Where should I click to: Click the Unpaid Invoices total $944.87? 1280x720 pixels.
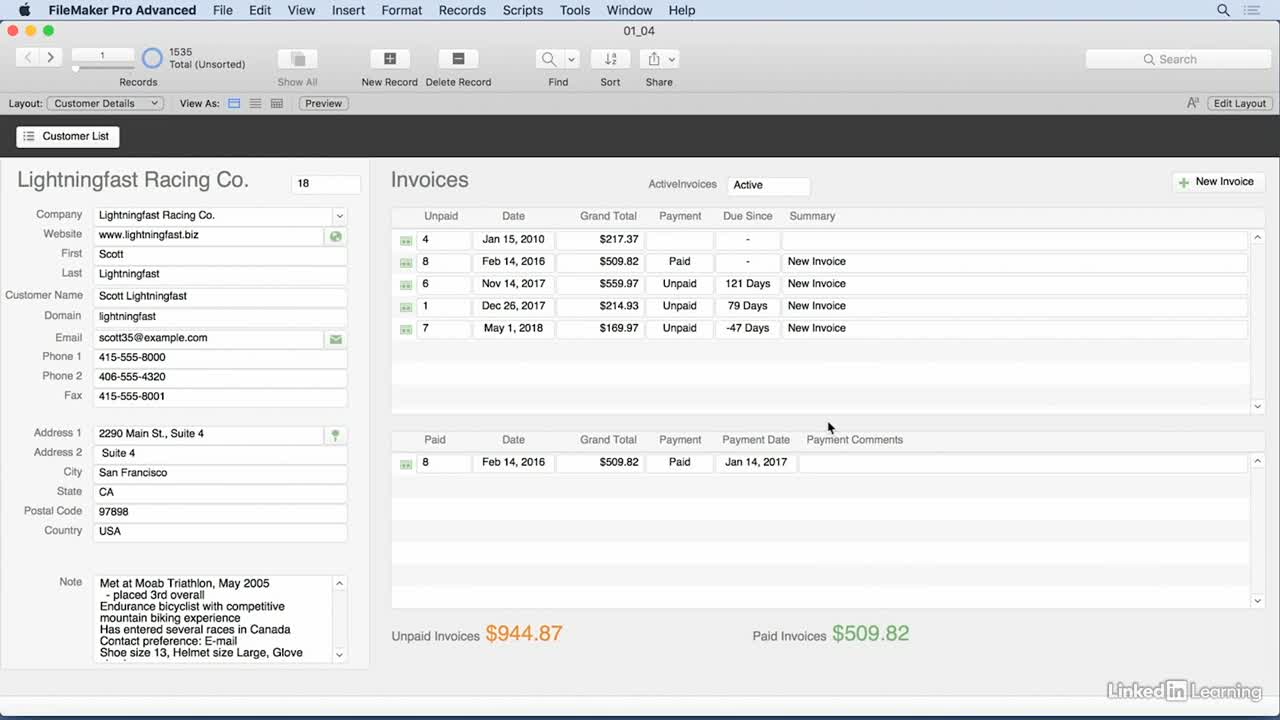tap(524, 633)
